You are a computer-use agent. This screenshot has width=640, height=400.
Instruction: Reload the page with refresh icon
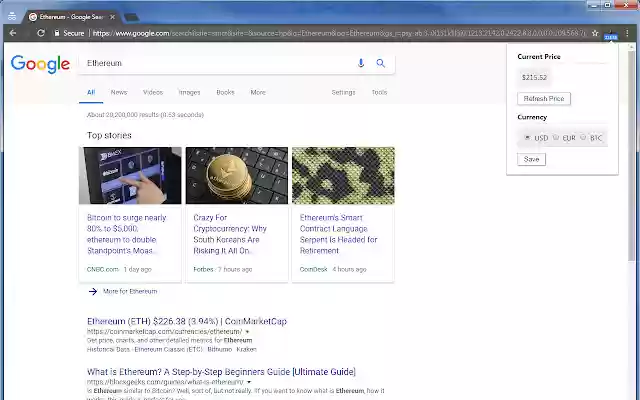40,33
